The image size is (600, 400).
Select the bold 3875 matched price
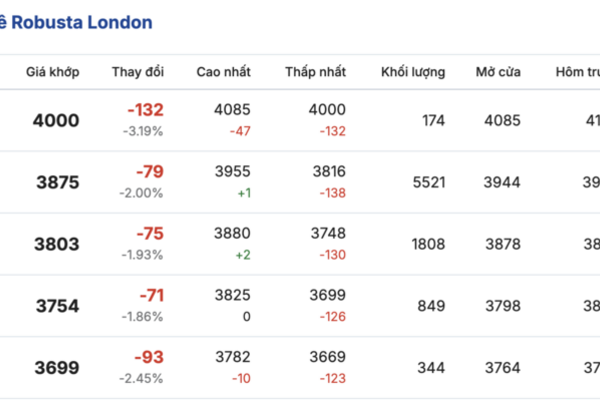[55, 183]
